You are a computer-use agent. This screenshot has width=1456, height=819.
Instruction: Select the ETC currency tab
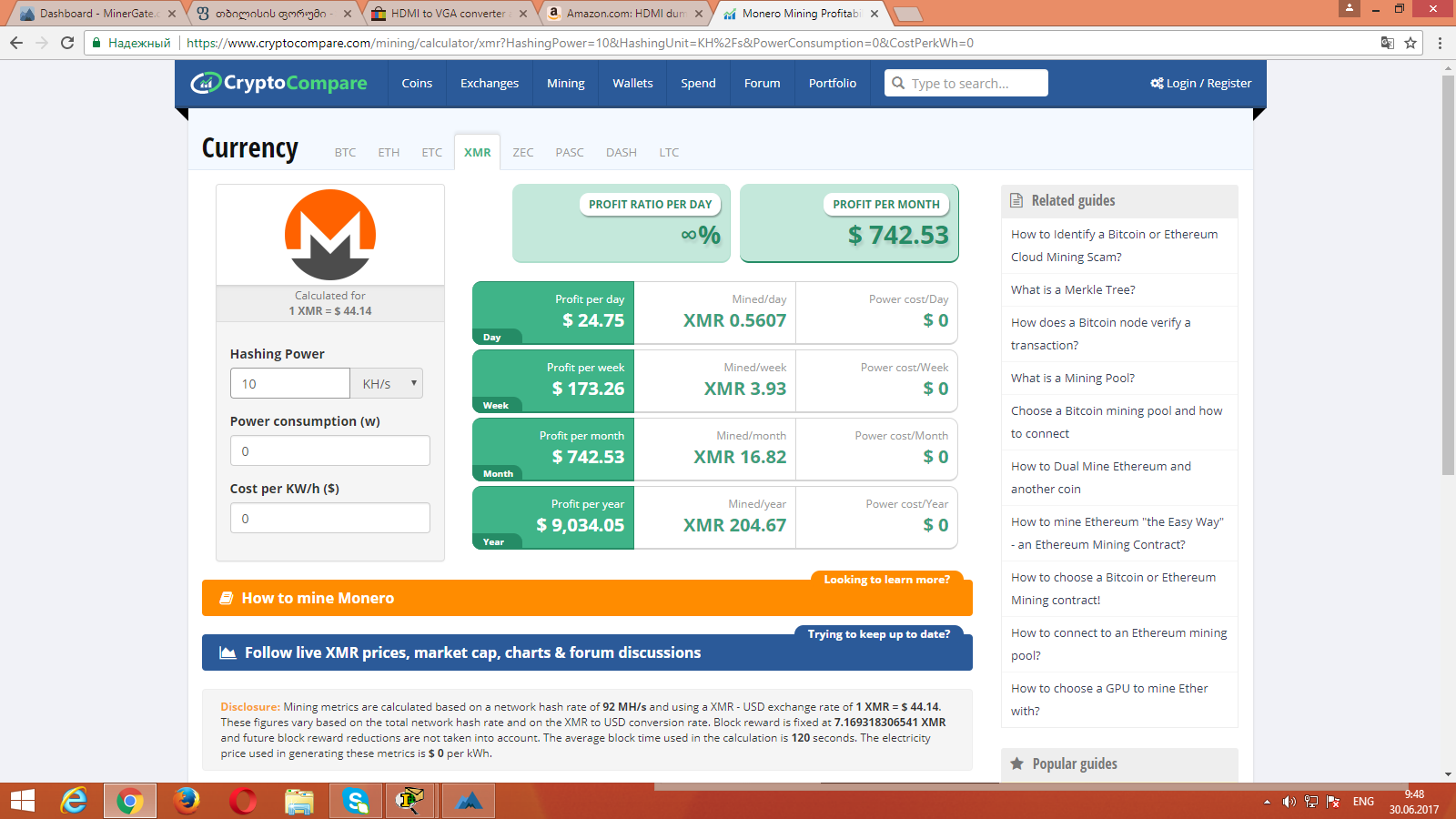(x=432, y=152)
